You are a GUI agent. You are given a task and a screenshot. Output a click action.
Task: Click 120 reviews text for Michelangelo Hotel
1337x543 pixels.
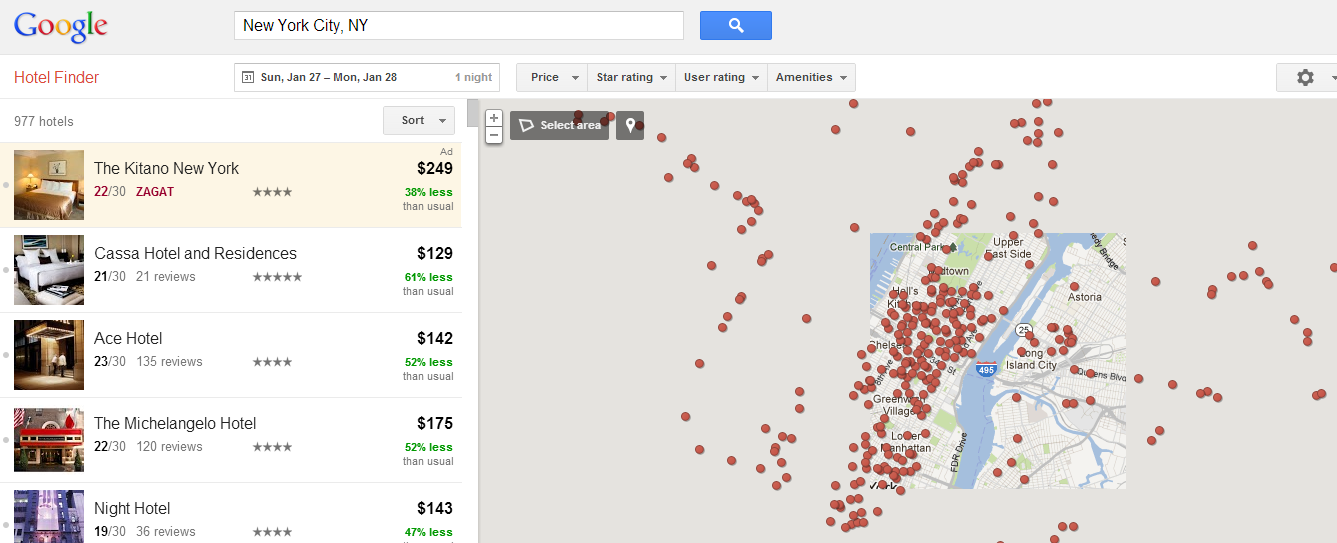(x=169, y=447)
